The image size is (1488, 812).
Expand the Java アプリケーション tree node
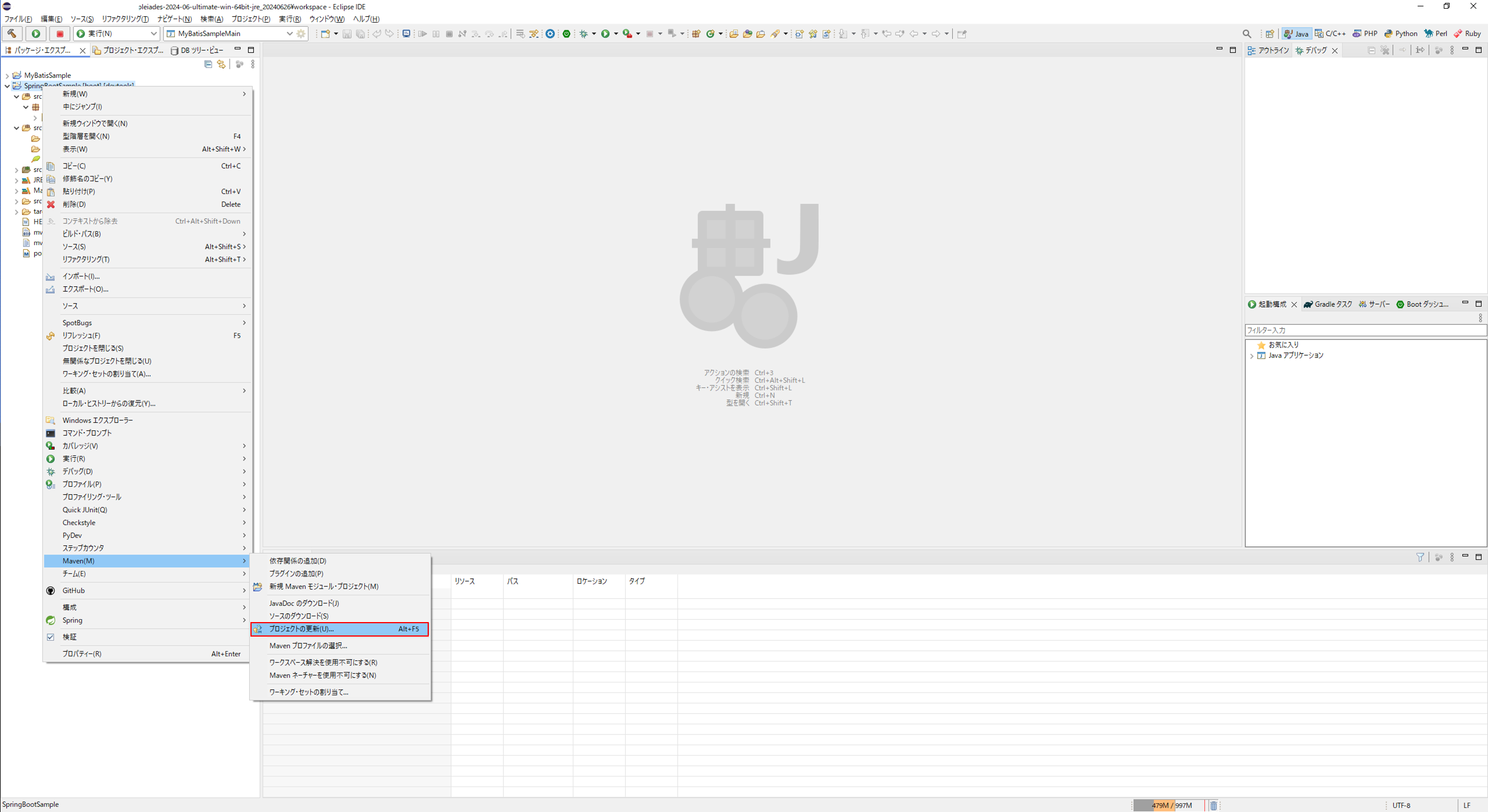click(x=1252, y=355)
